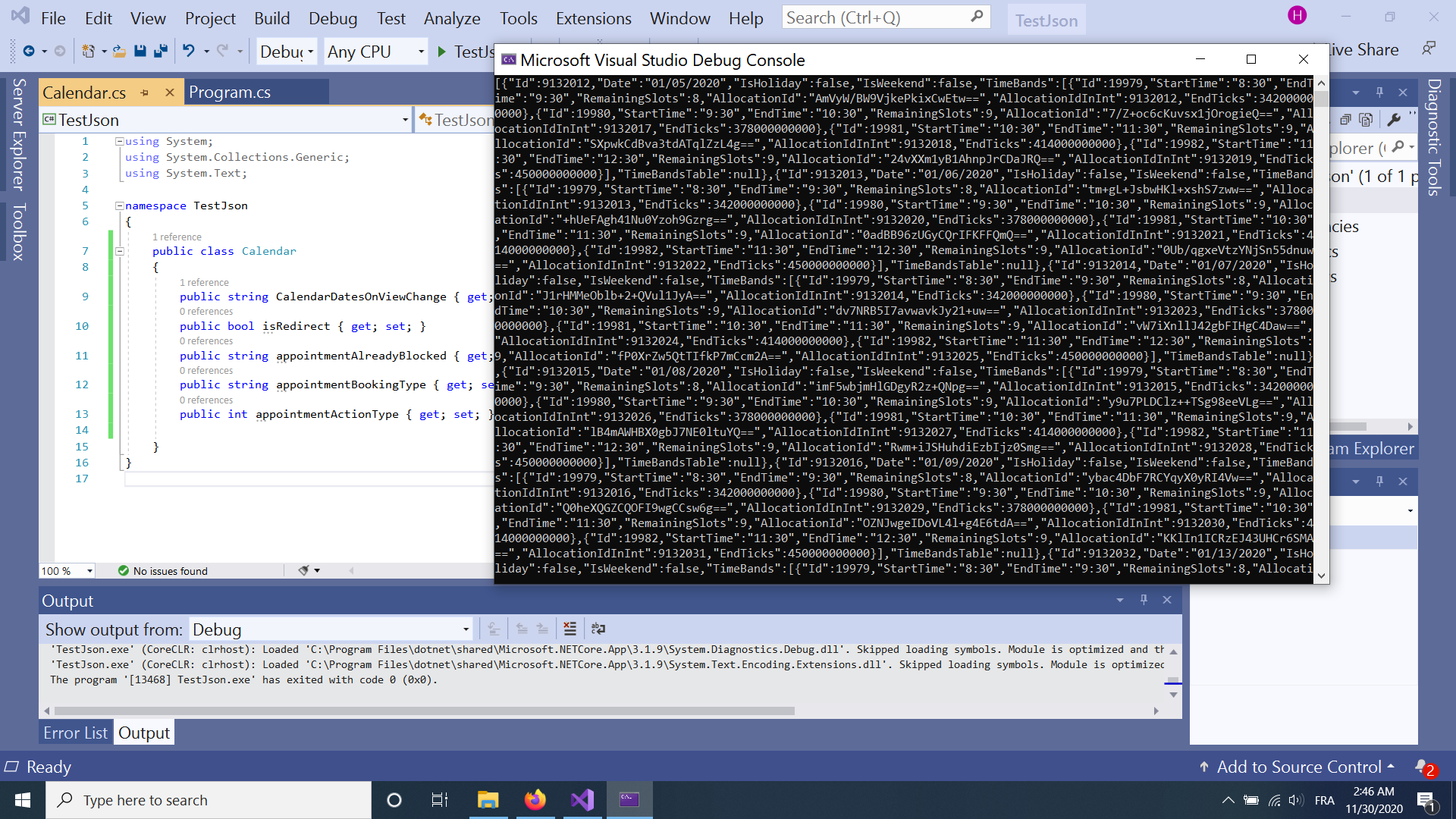Viewport: 1456px width, 819px height.
Task: Open the Server Explorer side tab
Action: tap(19, 134)
